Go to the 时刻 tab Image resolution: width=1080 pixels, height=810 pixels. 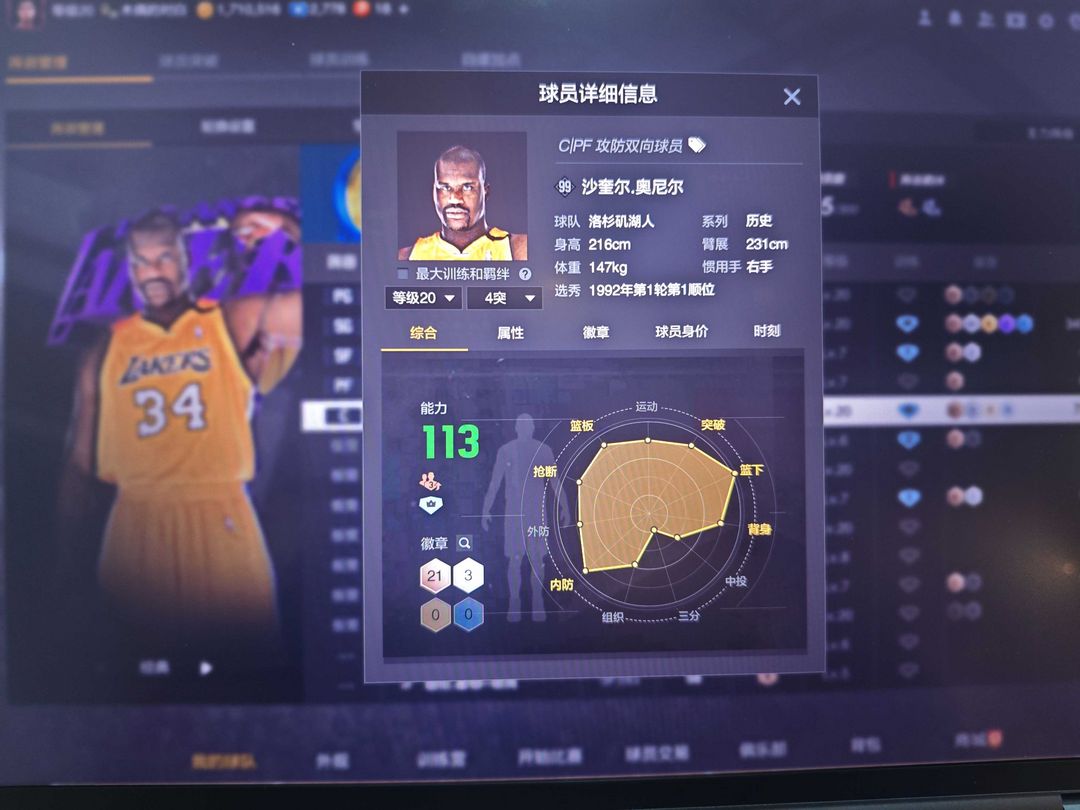(x=767, y=332)
